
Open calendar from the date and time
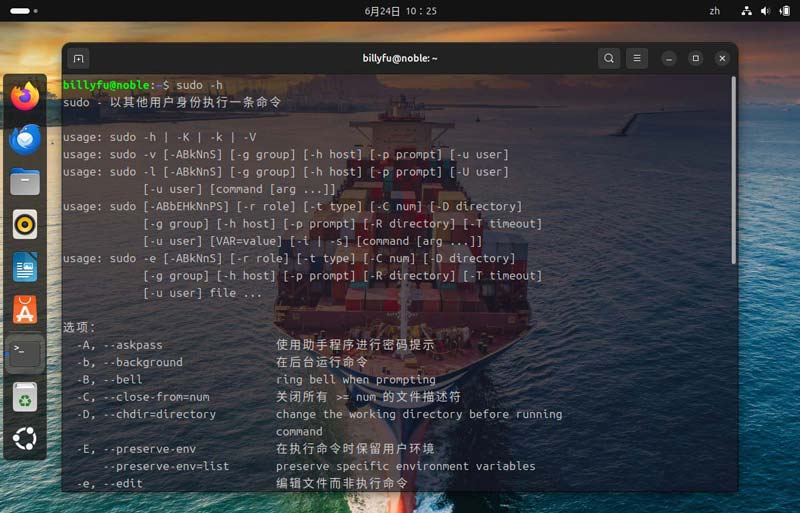pyautogui.click(x=400, y=11)
